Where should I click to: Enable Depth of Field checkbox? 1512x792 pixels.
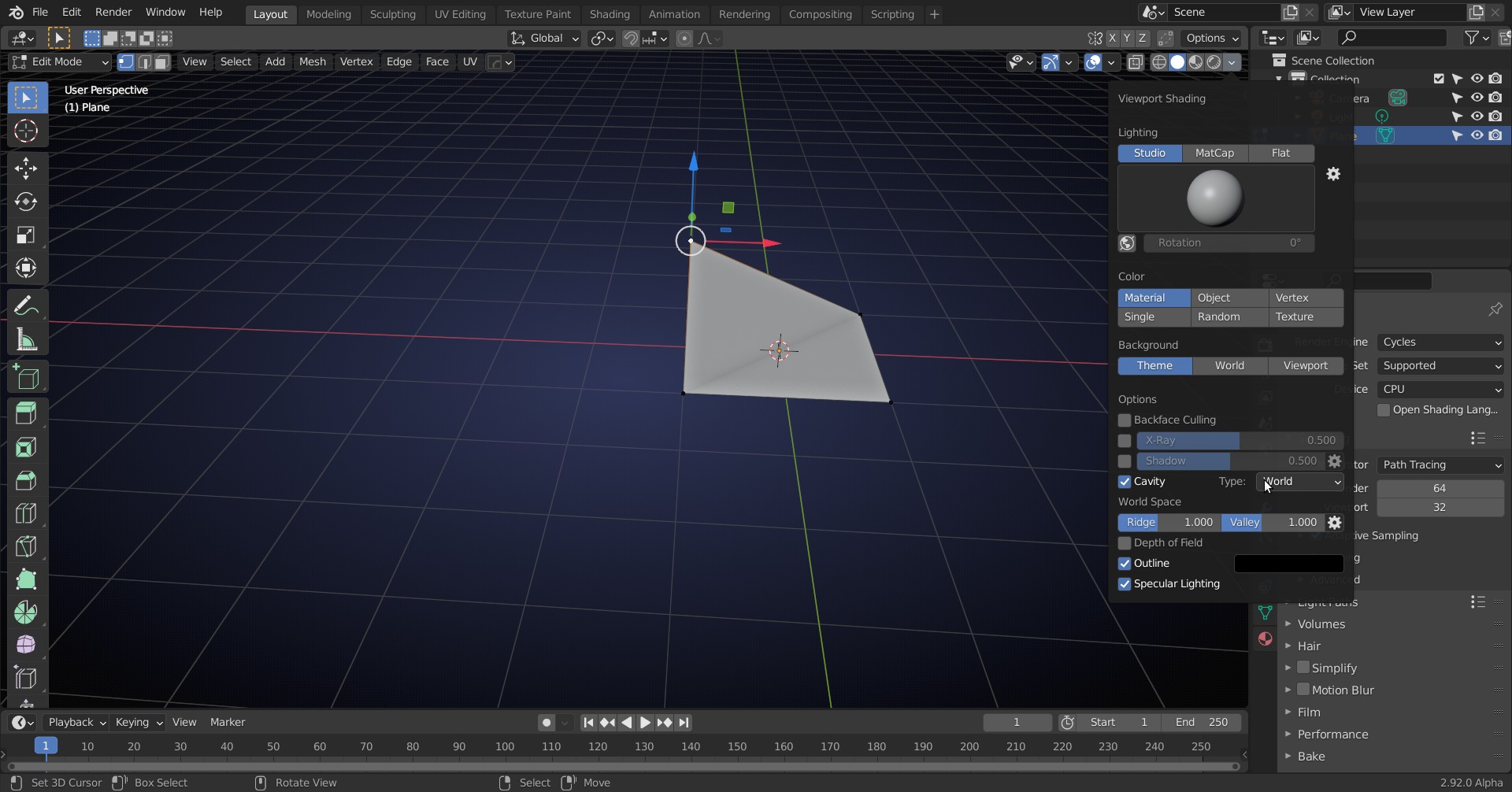[x=1125, y=543]
